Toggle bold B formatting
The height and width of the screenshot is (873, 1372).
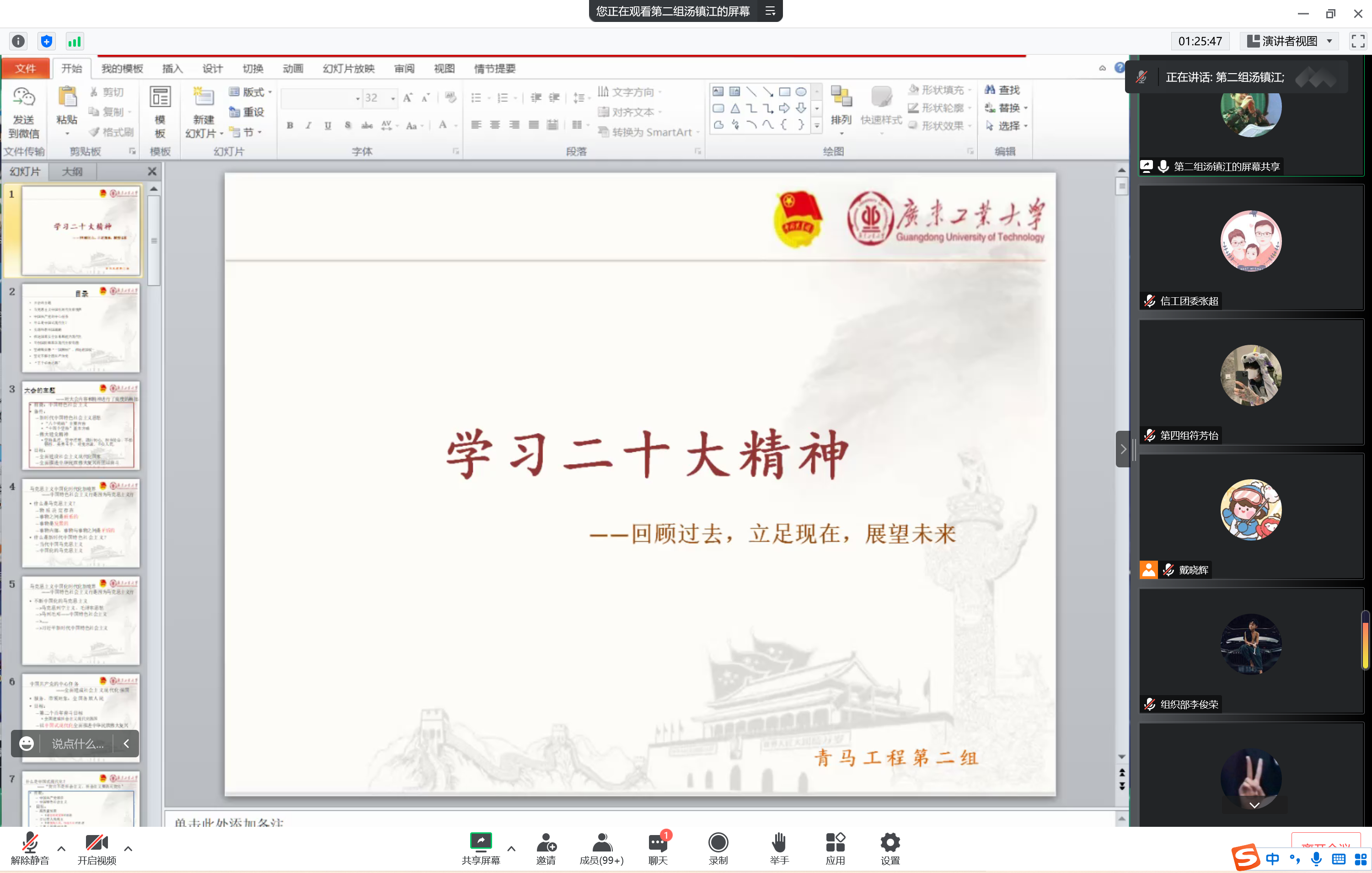(290, 125)
